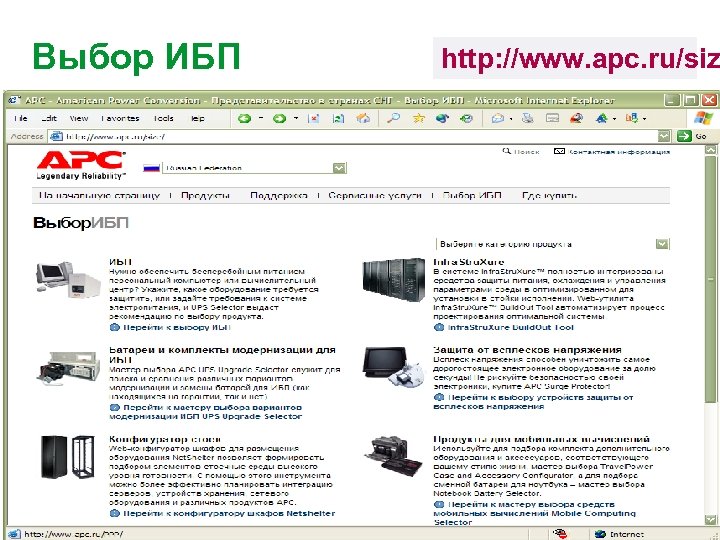
Task: Click the Search magnifier toolbar icon
Action: (393, 118)
